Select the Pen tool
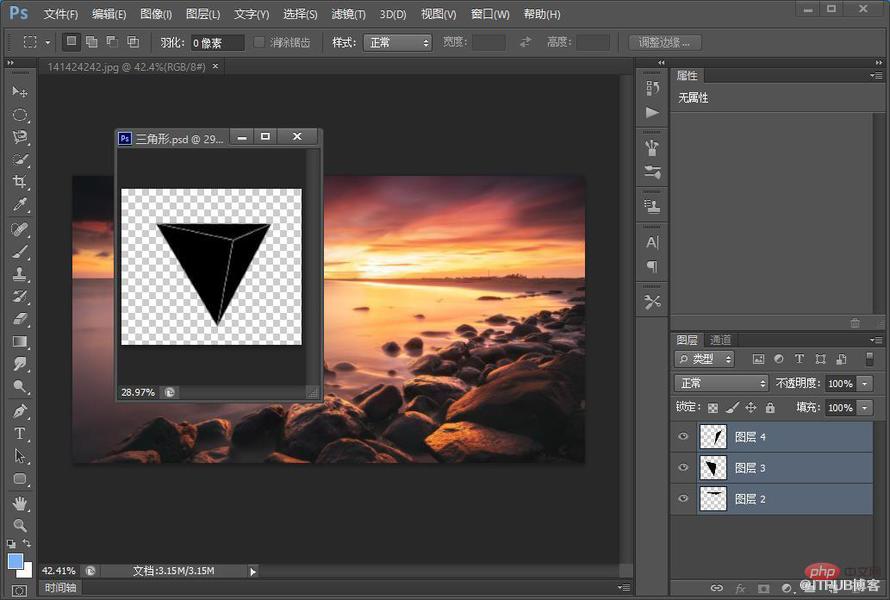This screenshot has height=600, width=890. point(20,411)
